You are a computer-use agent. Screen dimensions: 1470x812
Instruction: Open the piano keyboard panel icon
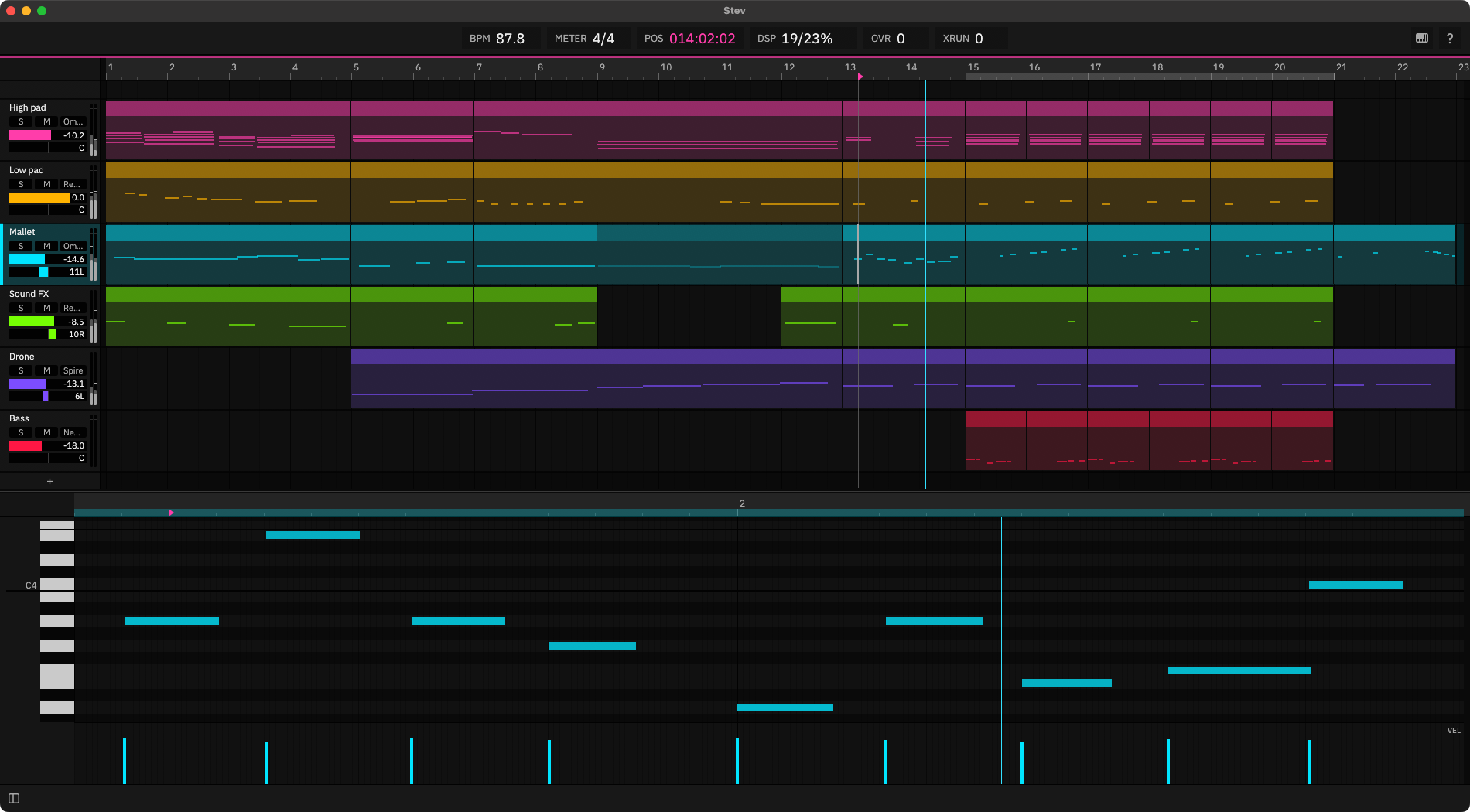(x=1422, y=38)
